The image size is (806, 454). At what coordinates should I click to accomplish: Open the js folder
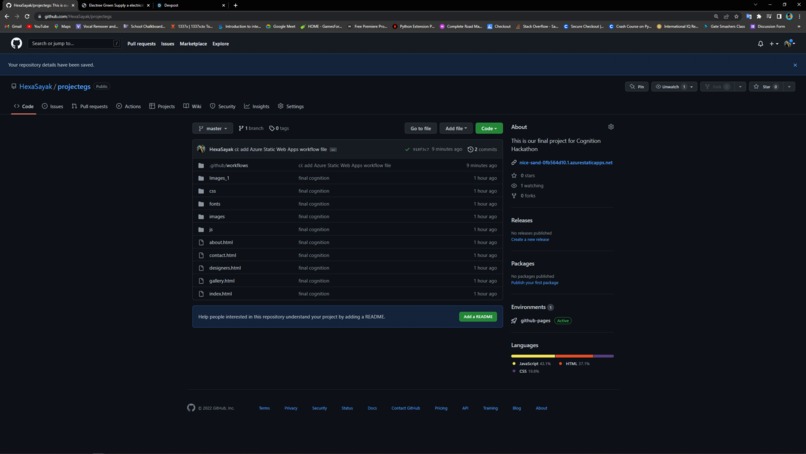(x=211, y=230)
